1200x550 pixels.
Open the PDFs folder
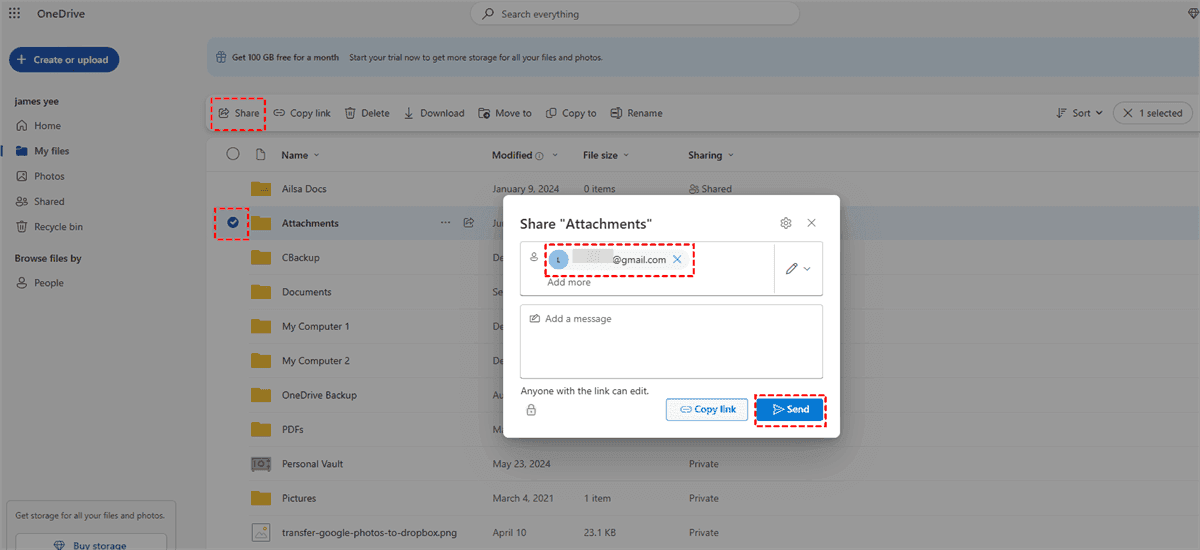292,429
